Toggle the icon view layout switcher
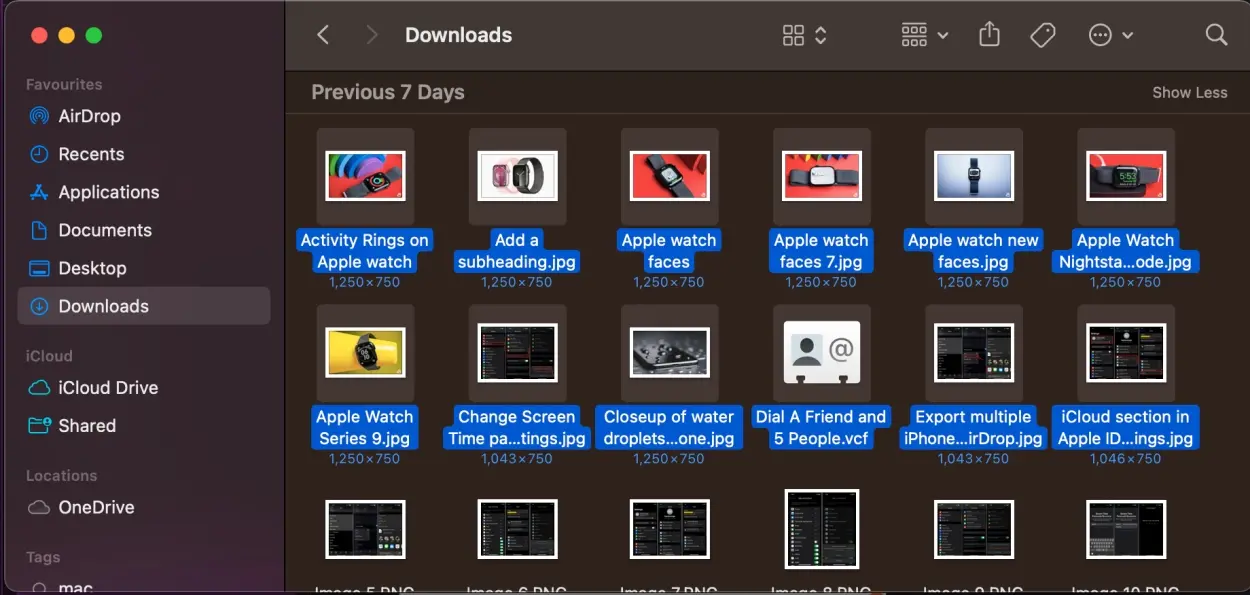The height and width of the screenshot is (595, 1250). point(791,34)
